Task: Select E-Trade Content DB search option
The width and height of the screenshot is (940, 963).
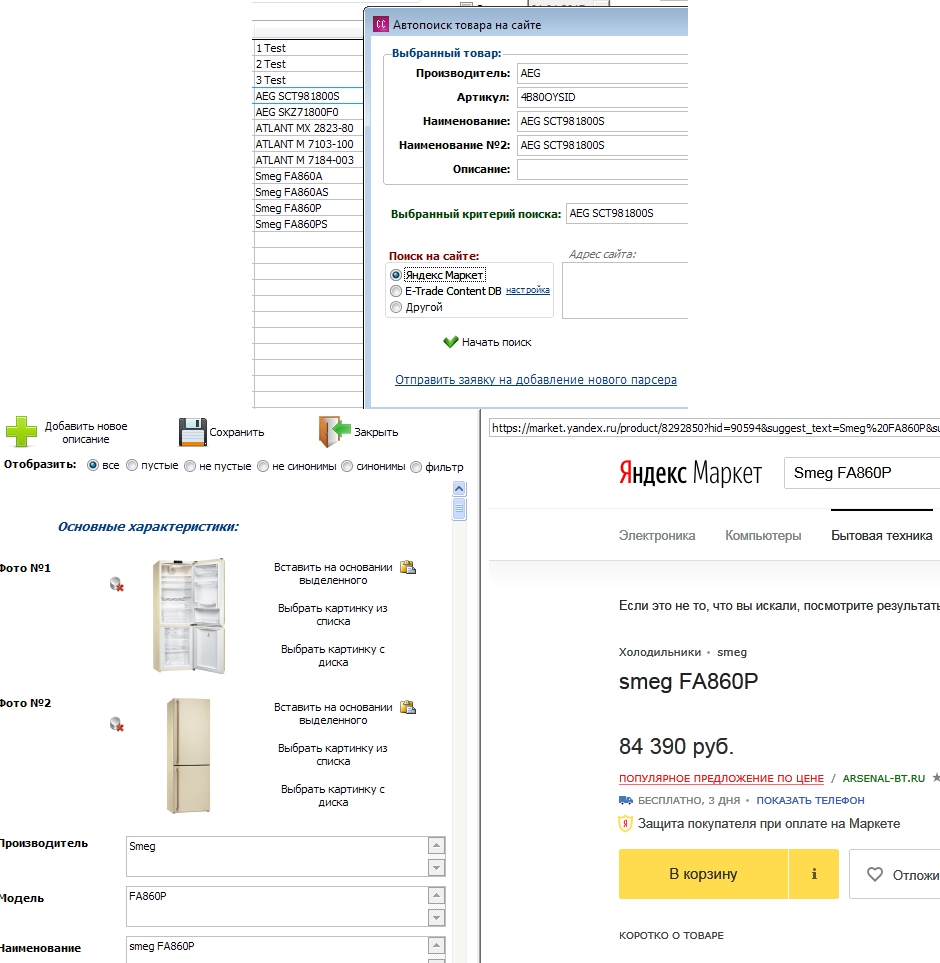Action: coord(396,291)
